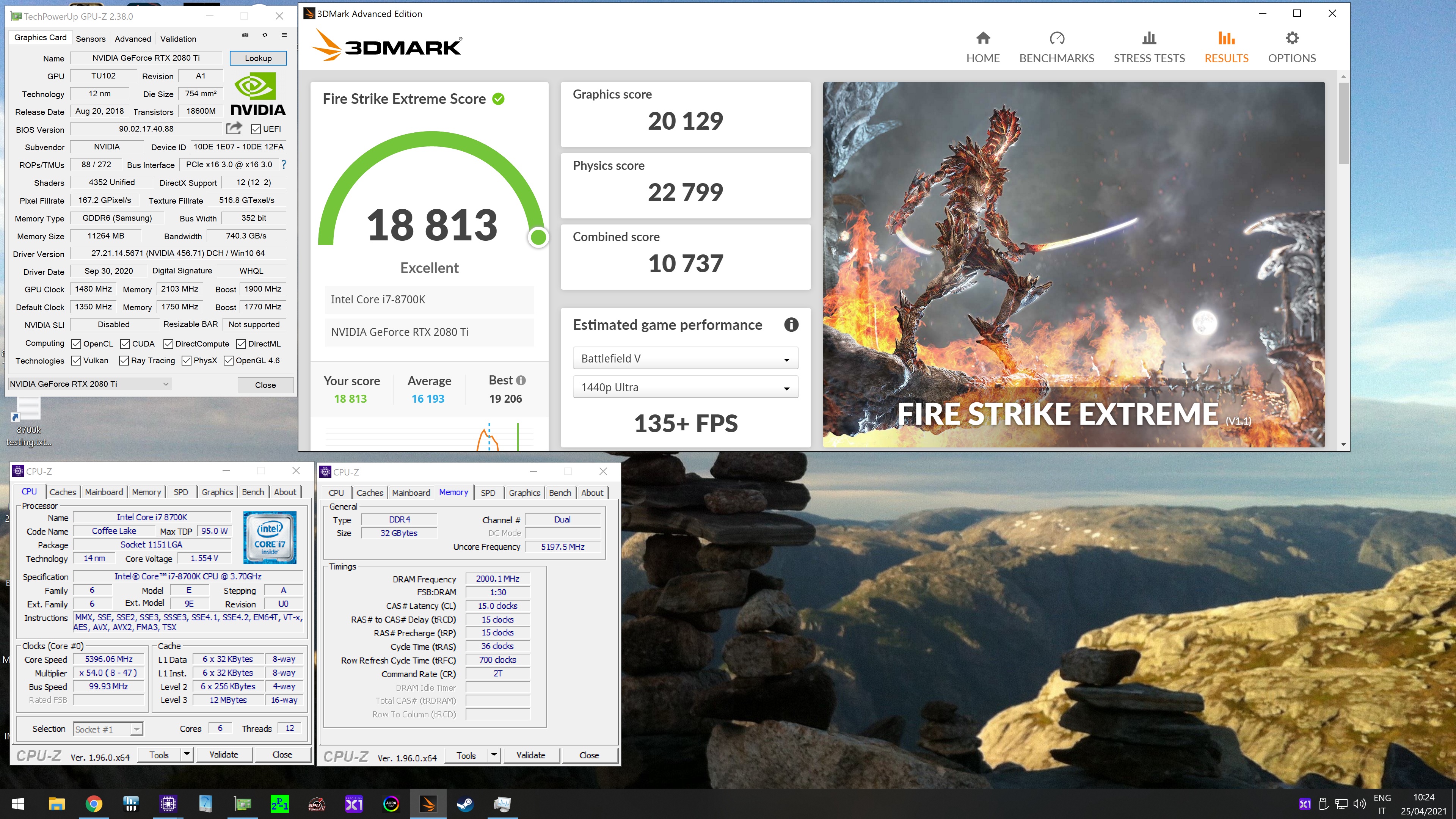Toggle the UEFI checkbox in GPU-Z
The width and height of the screenshot is (1456, 819).
[256, 129]
